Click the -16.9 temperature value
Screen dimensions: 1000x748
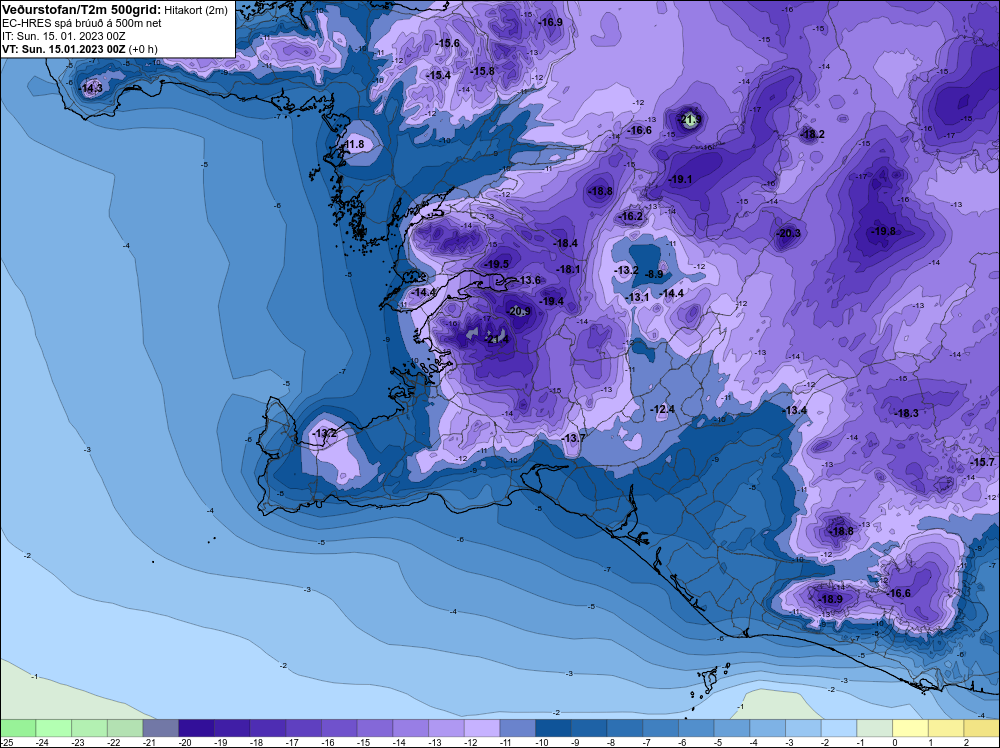point(550,22)
